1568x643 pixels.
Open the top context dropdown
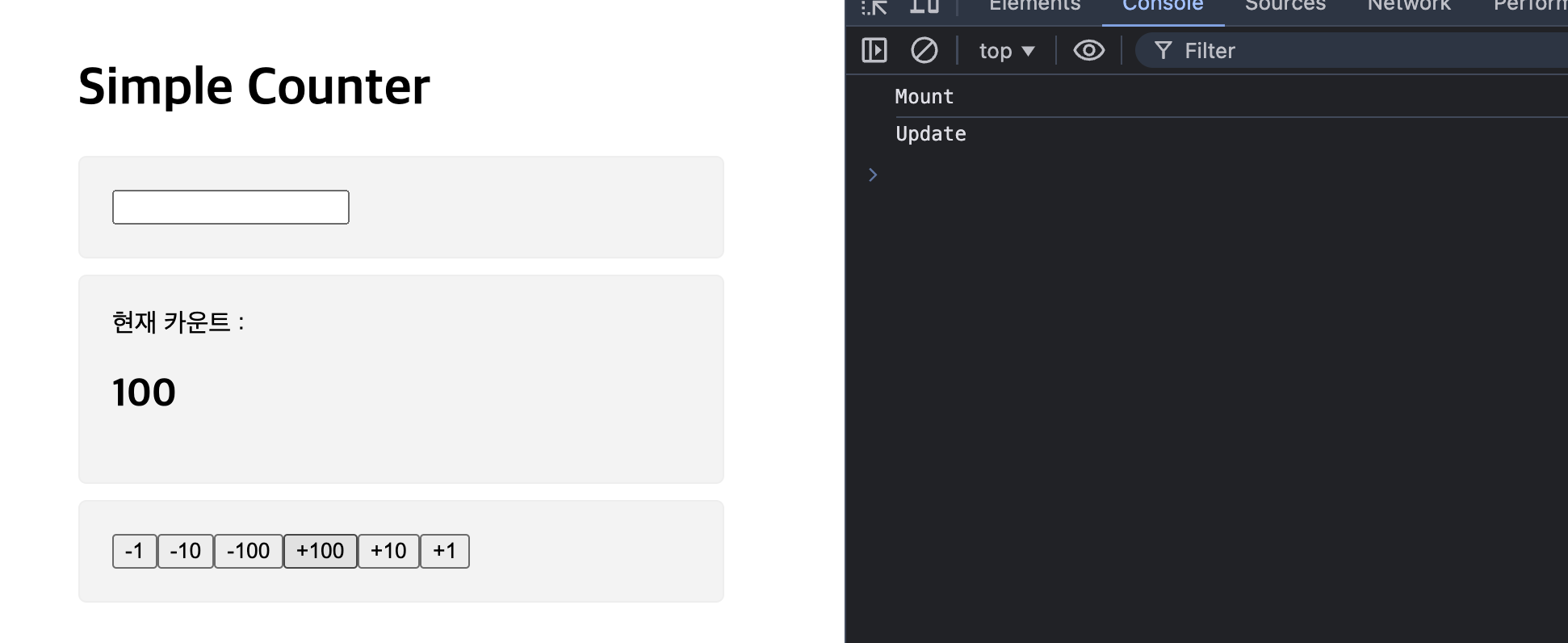[x=1007, y=51]
